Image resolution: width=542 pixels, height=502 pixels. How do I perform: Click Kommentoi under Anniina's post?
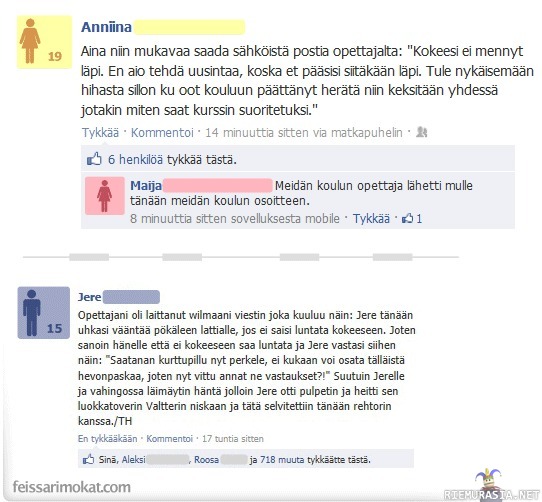(162, 132)
